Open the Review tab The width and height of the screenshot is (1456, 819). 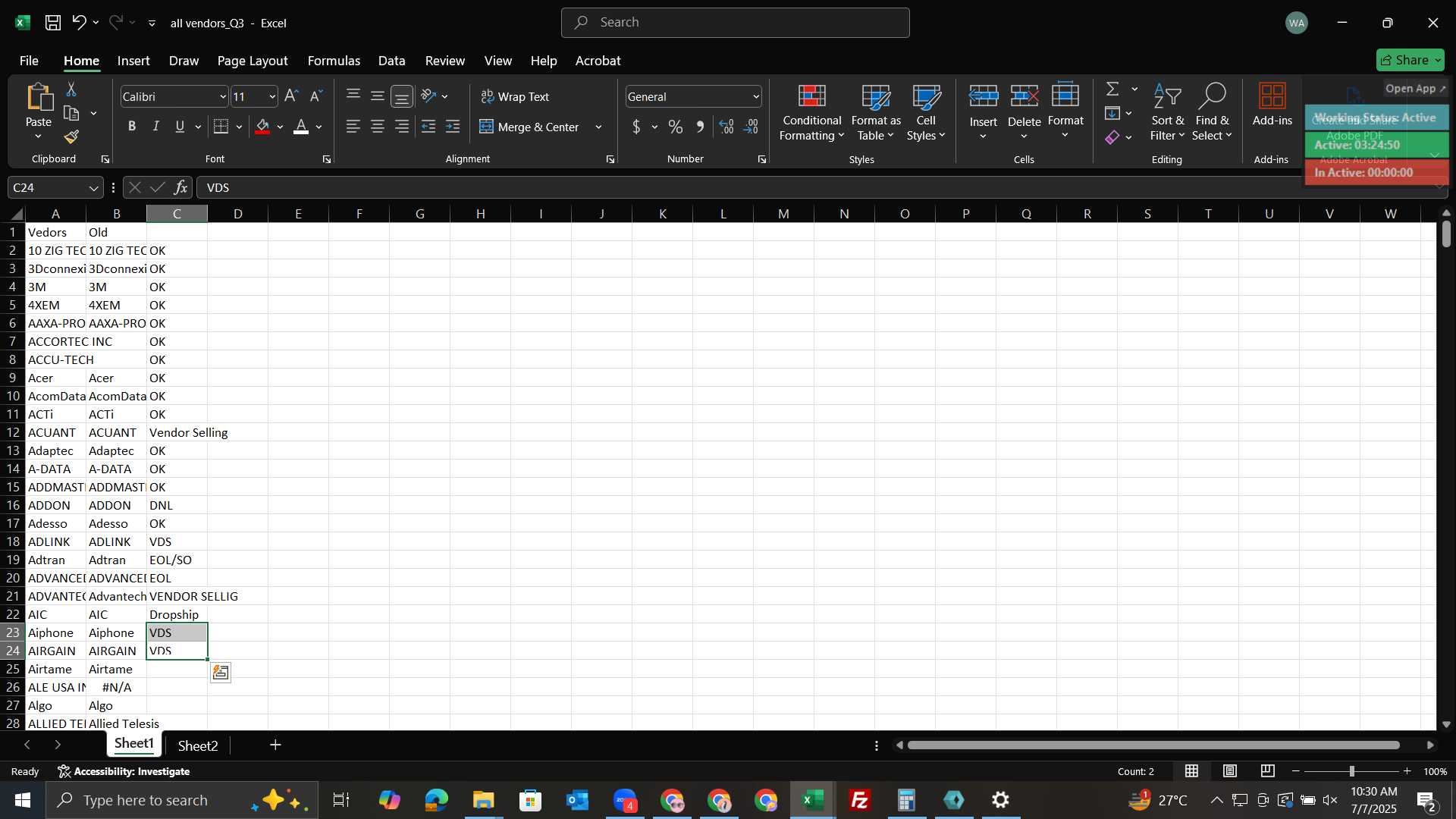click(x=445, y=61)
